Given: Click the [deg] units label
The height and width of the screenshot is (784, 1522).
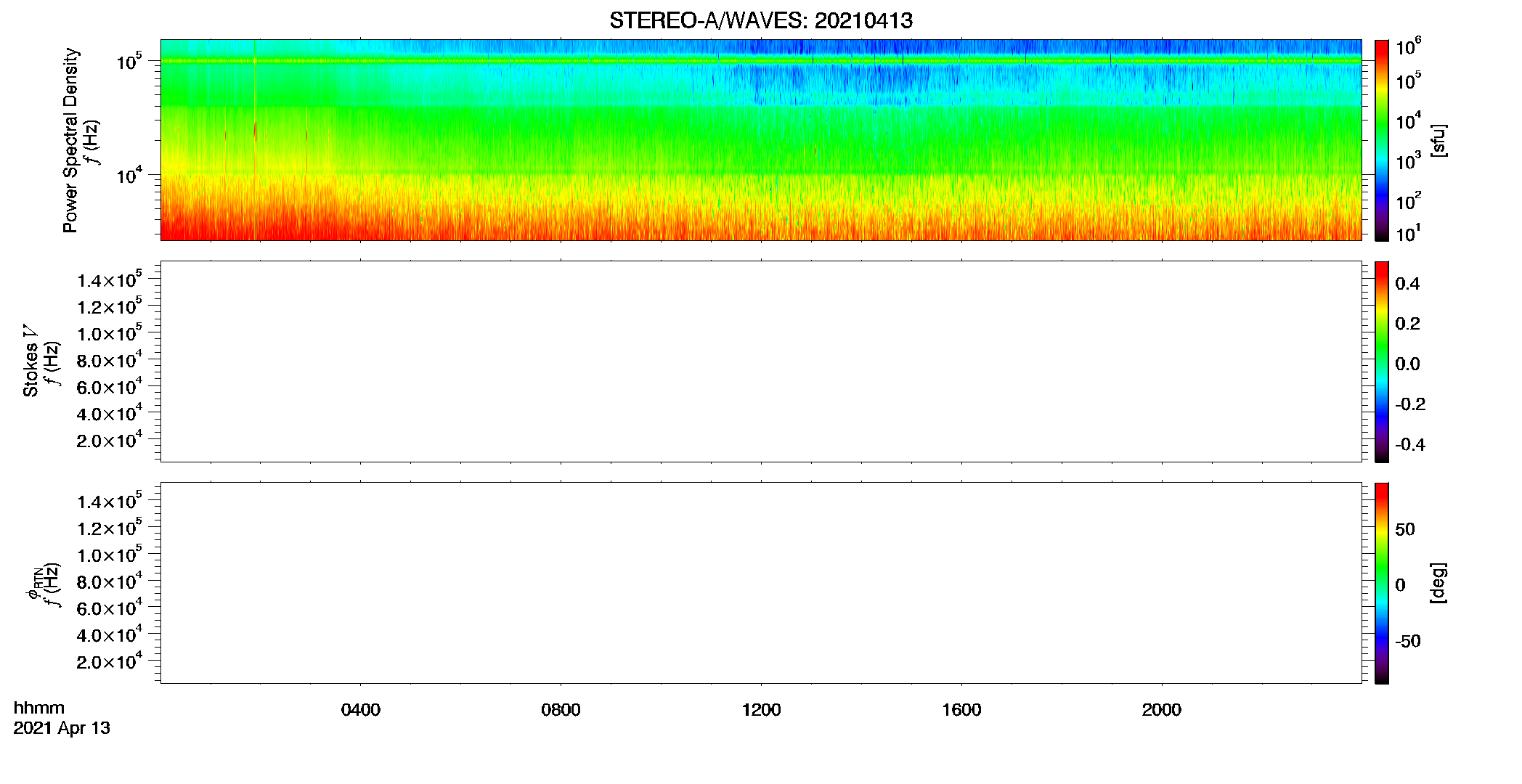Looking at the screenshot, I should click(x=1438, y=583).
